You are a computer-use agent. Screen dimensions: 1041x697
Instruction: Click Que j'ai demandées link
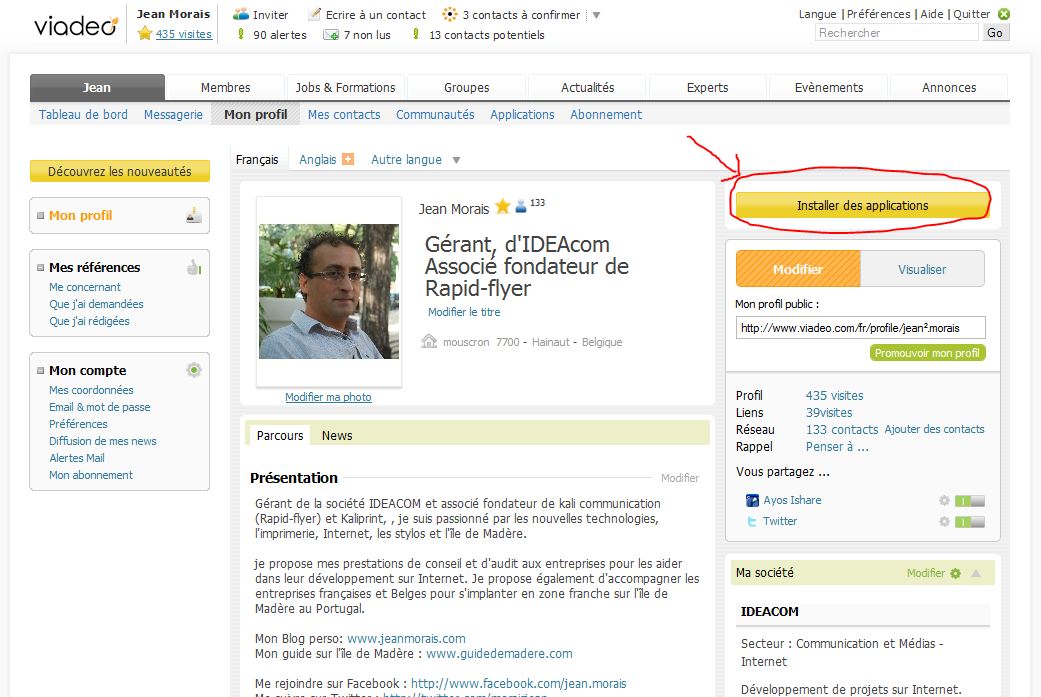(x=96, y=304)
